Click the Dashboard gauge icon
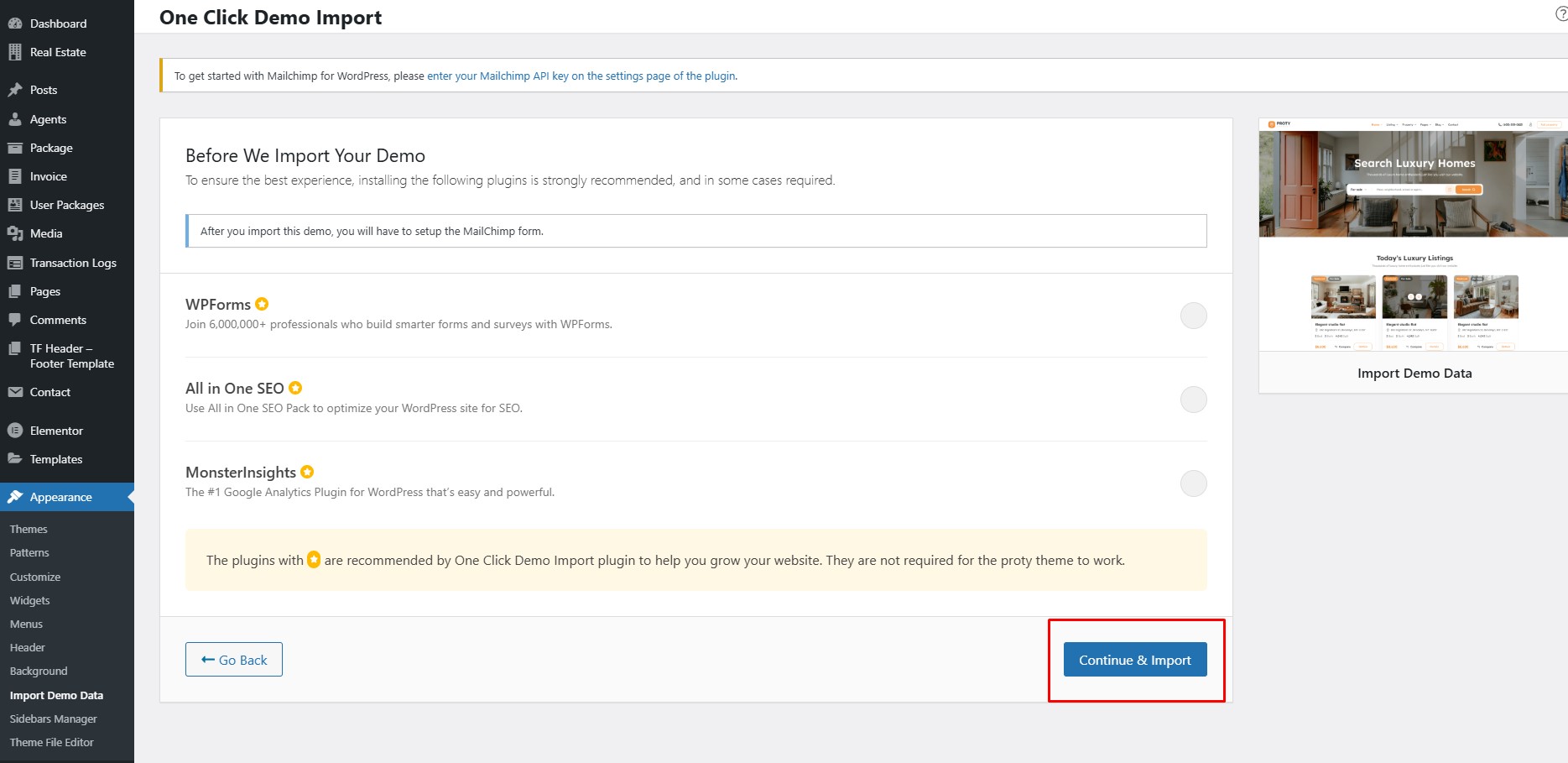 pyautogui.click(x=15, y=24)
